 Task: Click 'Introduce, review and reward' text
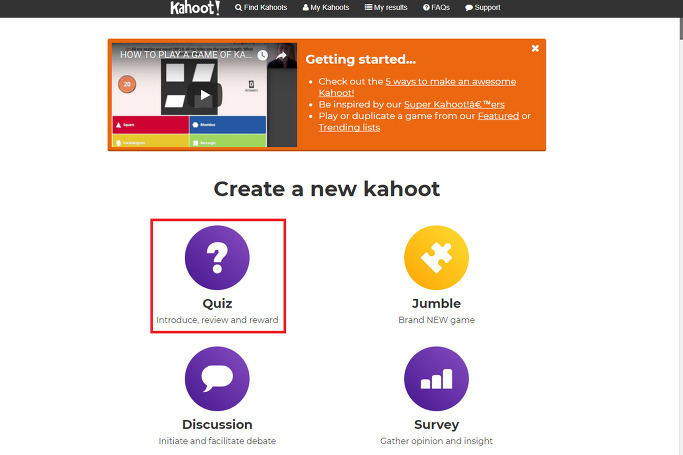point(217,320)
